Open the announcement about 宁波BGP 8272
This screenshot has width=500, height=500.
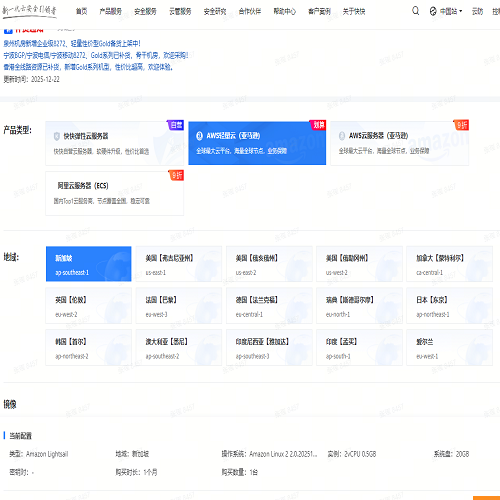pos(96,55)
